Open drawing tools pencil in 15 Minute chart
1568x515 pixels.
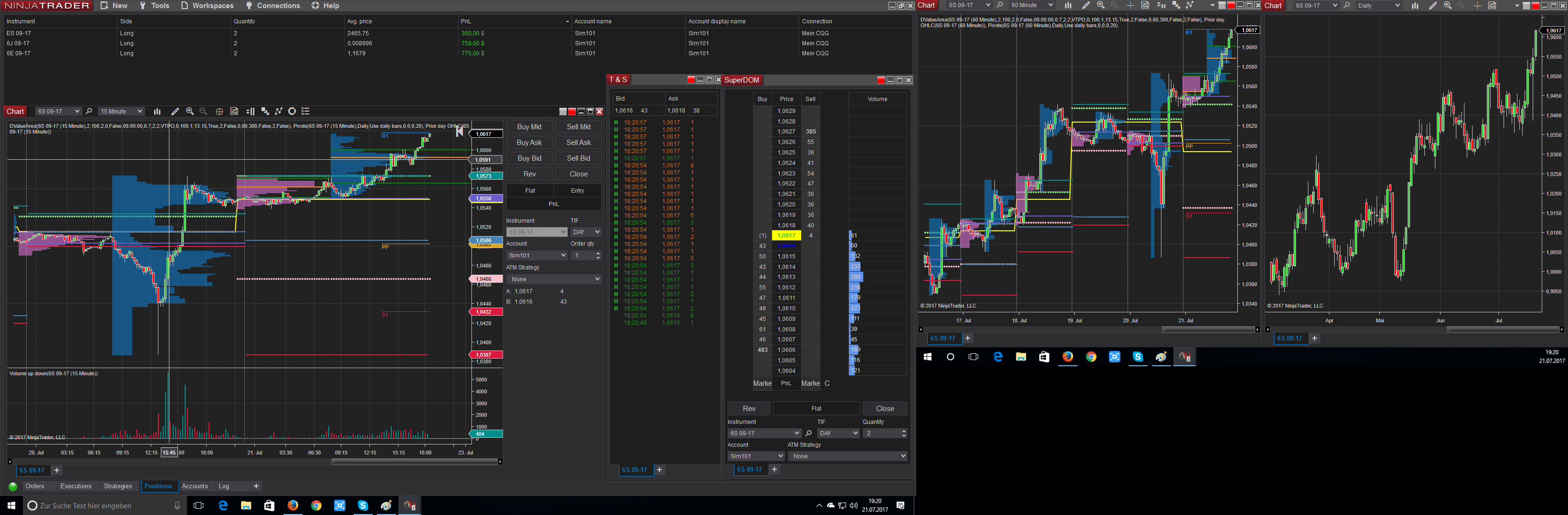[175, 111]
